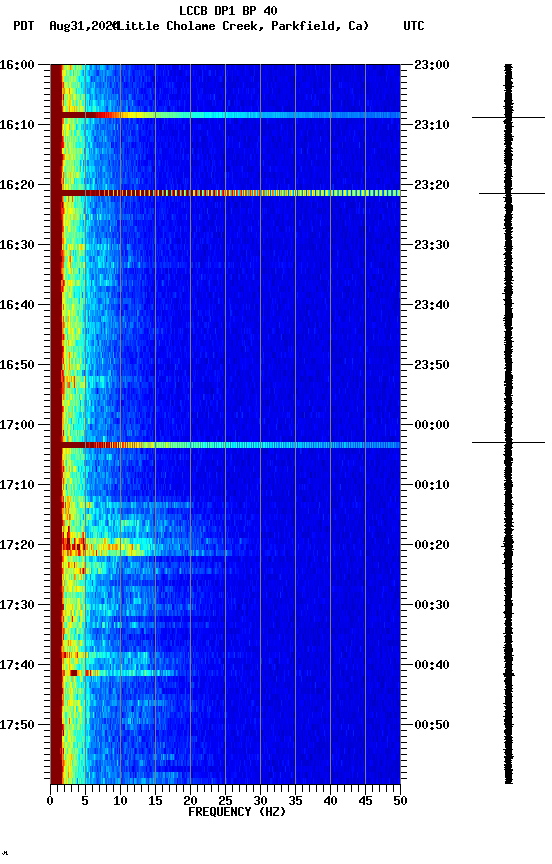Click the 23:50 UTC time label
The width and height of the screenshot is (552, 864).
(x=432, y=365)
